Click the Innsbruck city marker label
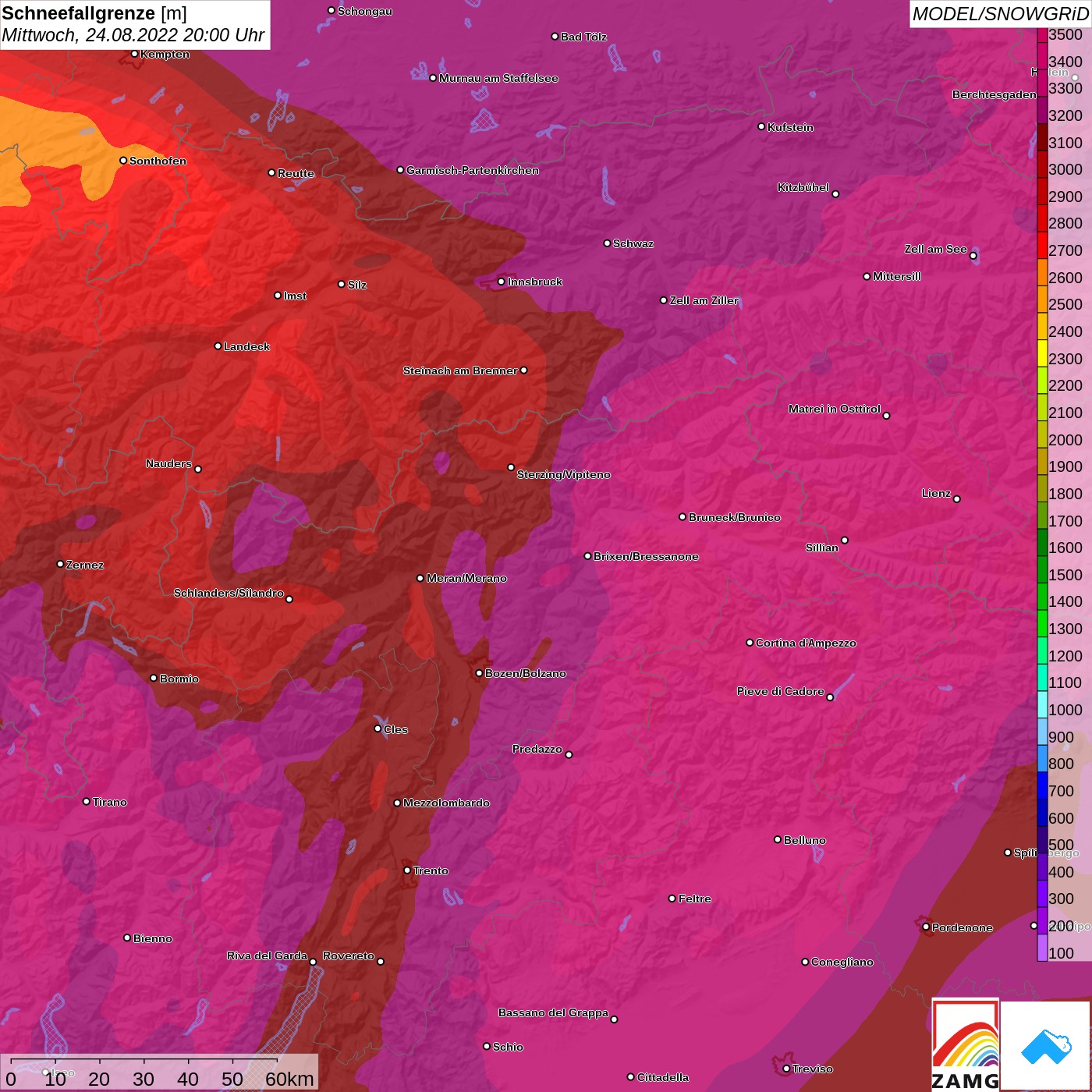This screenshot has height=1092, width=1092. pos(534,282)
